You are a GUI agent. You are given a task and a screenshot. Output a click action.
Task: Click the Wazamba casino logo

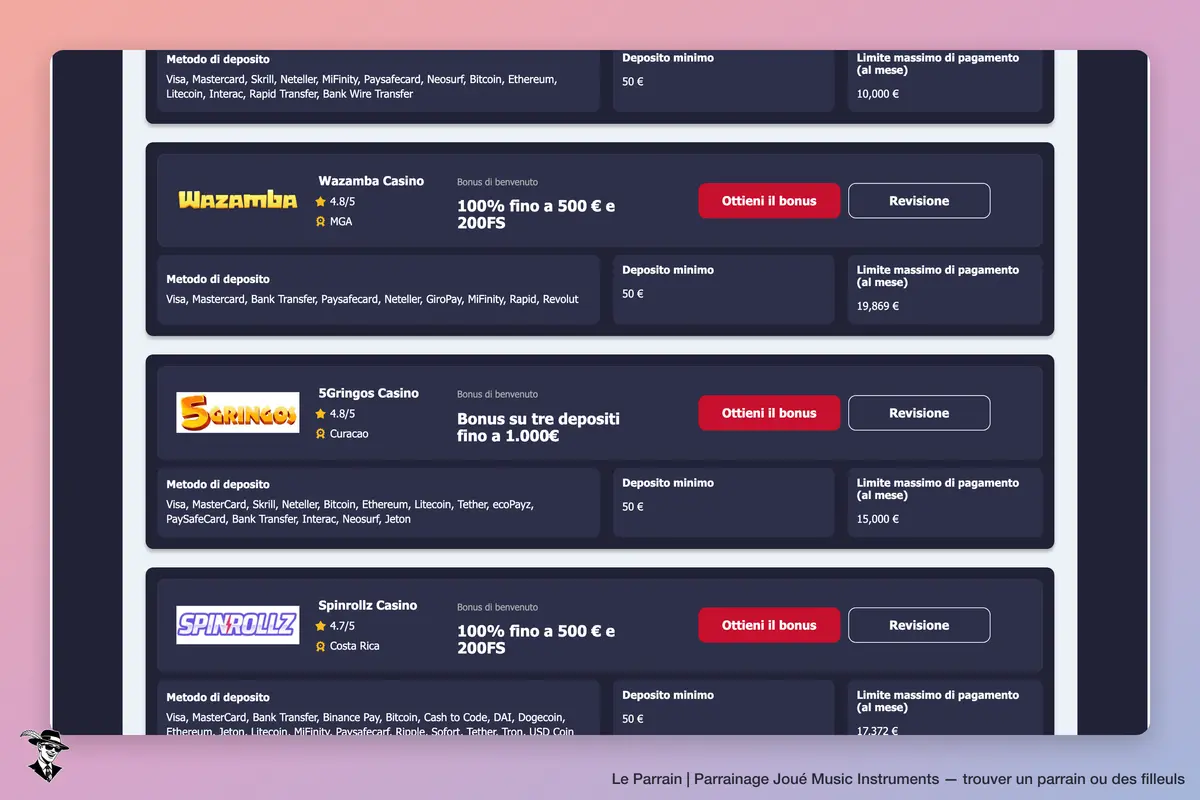(x=238, y=200)
